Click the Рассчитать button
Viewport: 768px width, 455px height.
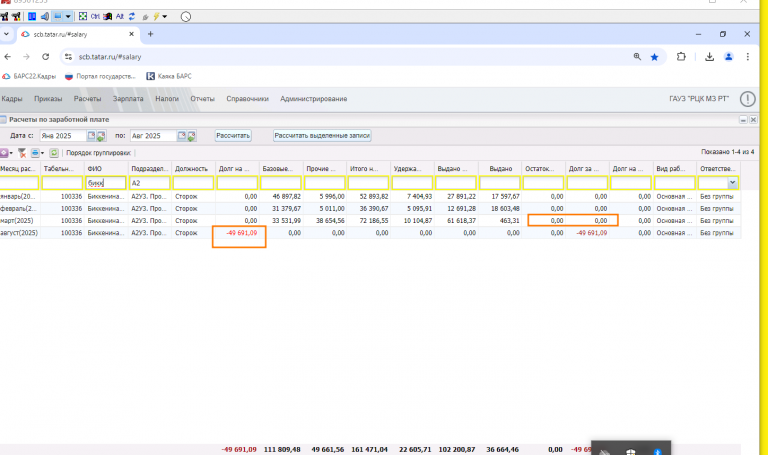[233, 136]
